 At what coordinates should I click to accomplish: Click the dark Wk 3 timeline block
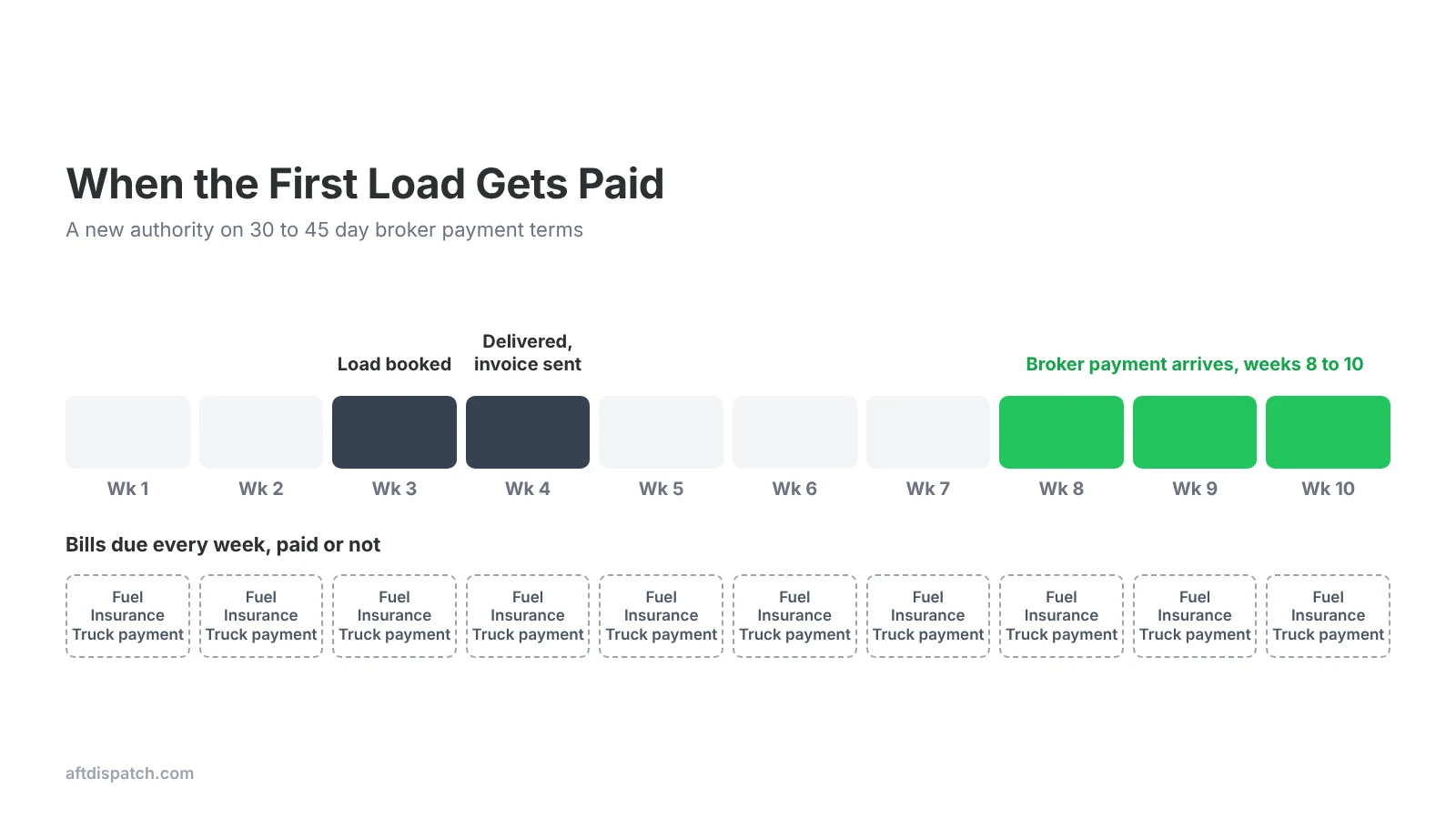394,432
